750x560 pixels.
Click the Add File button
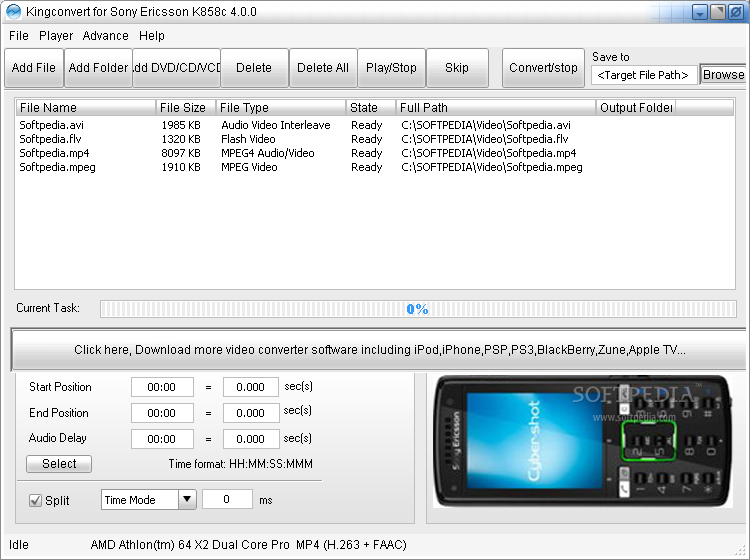click(x=33, y=68)
